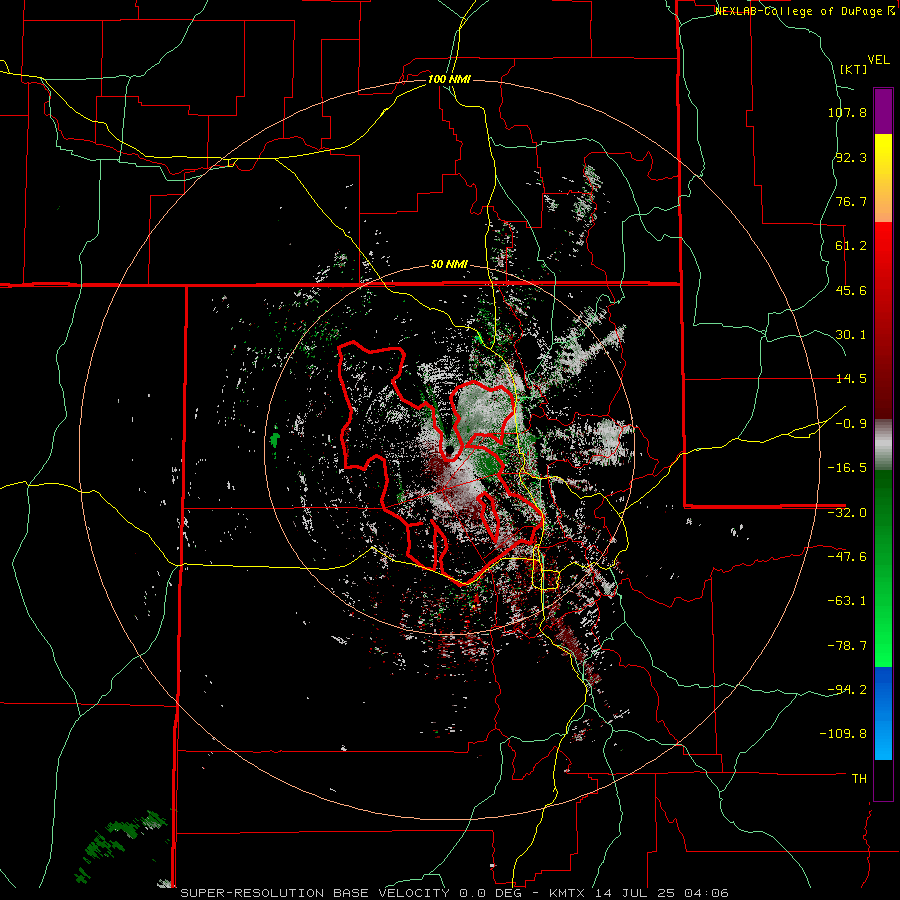This screenshot has height=900, width=900.
Task: Click the '[KT]' units label
Action: pyautogui.click(x=853, y=69)
